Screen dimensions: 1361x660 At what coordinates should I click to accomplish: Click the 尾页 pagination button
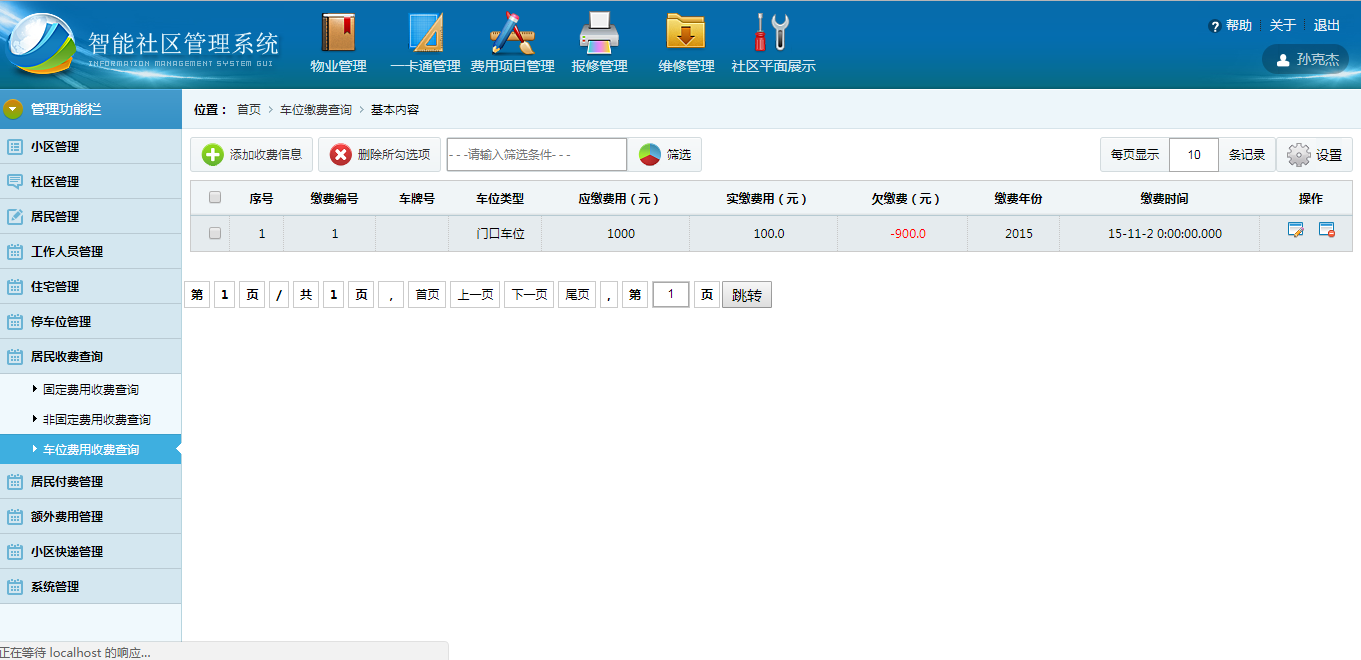(577, 295)
